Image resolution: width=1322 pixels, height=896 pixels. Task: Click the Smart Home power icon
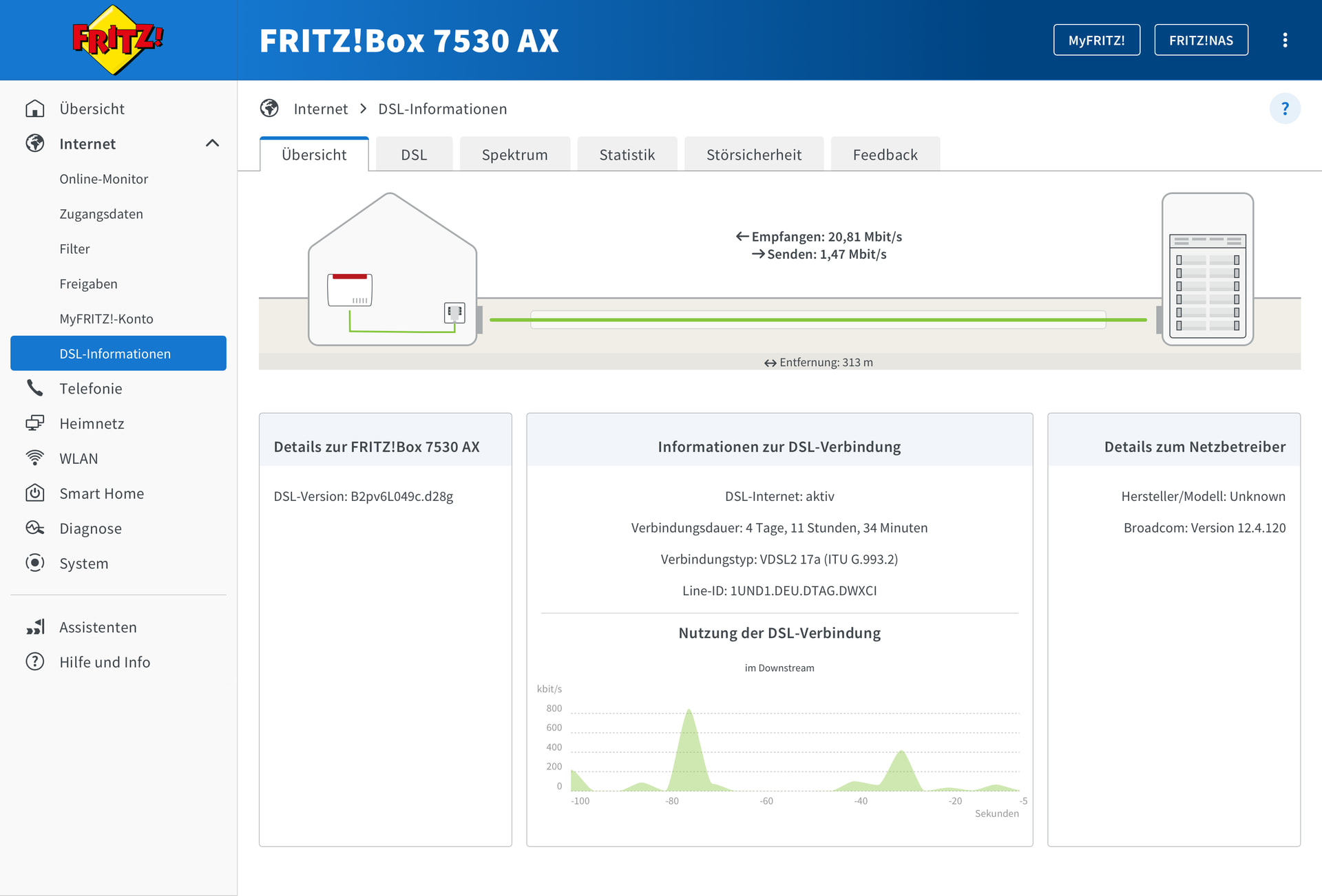[x=35, y=493]
